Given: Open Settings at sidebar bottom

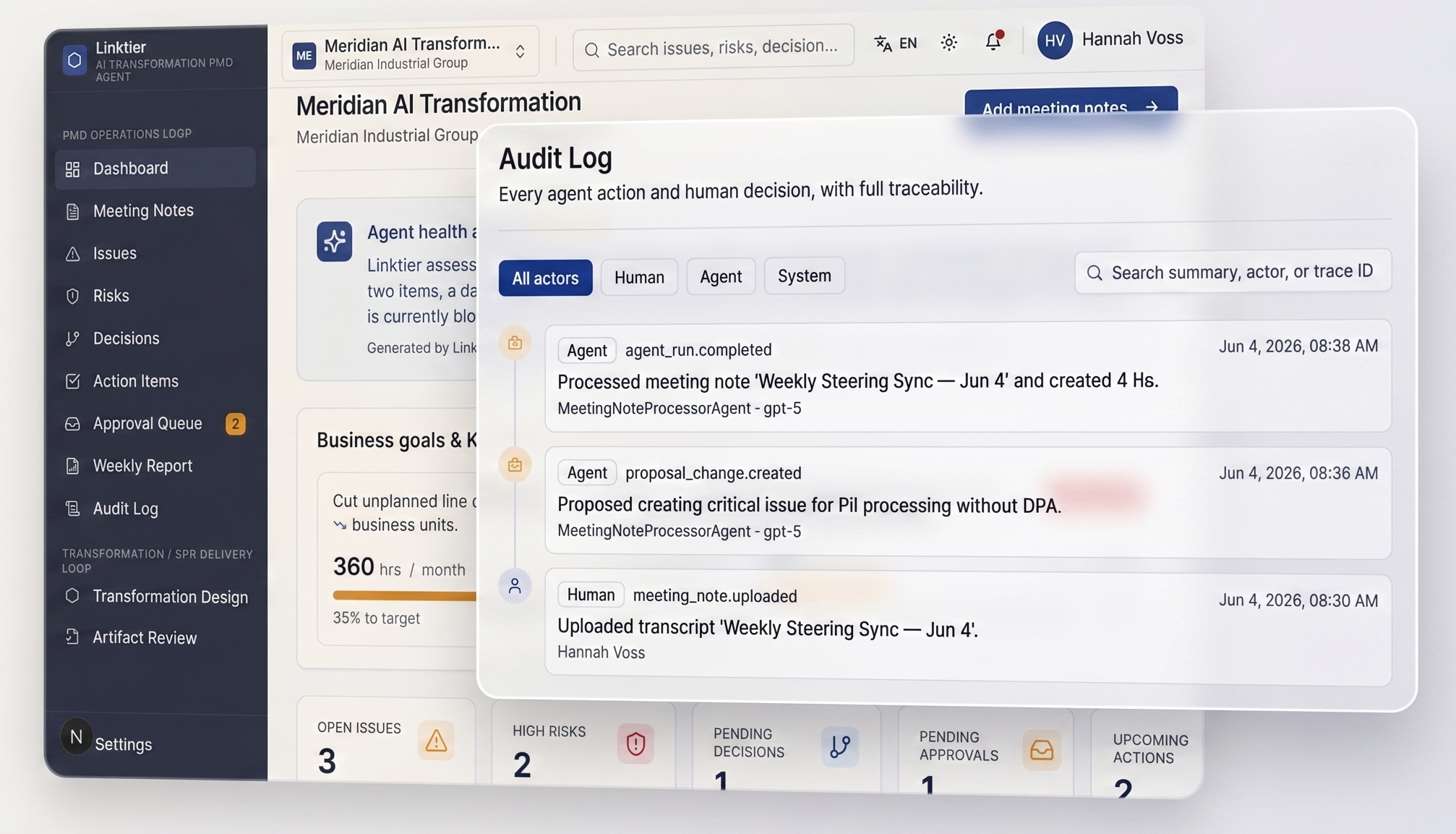Looking at the screenshot, I should [123, 744].
